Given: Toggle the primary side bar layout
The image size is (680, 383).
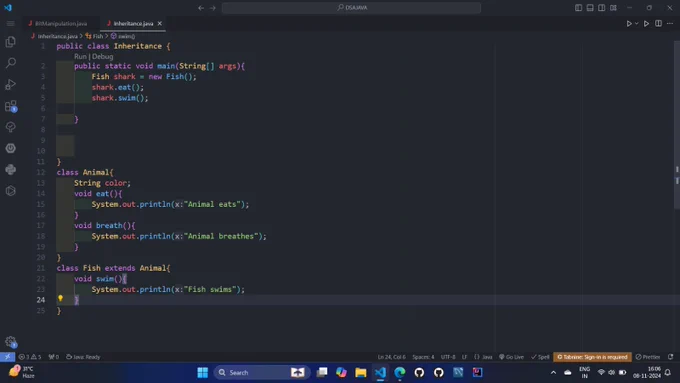Looking at the screenshot, I should (579, 8).
